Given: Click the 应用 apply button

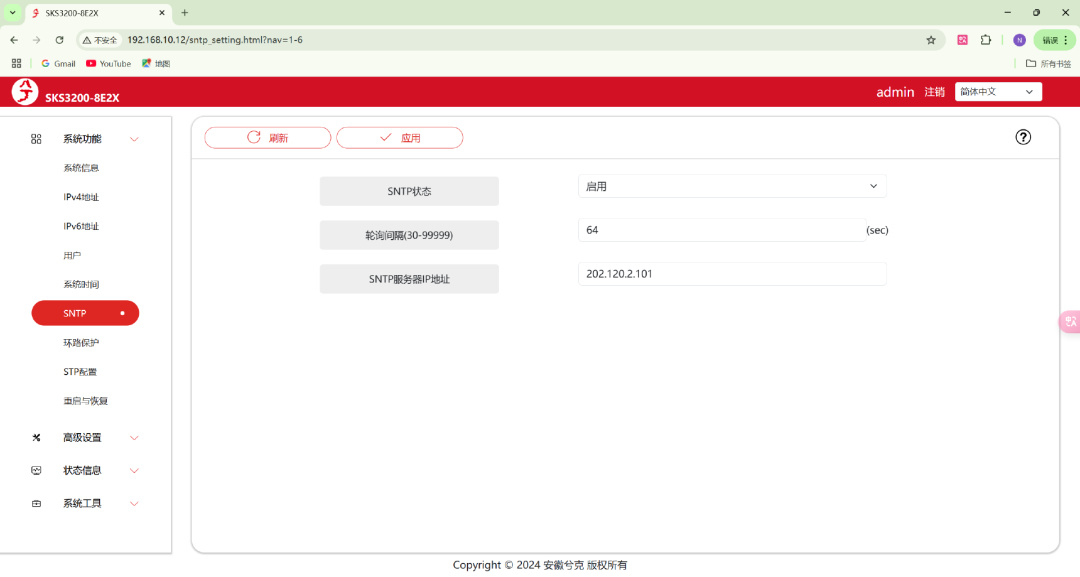Looking at the screenshot, I should coord(399,138).
